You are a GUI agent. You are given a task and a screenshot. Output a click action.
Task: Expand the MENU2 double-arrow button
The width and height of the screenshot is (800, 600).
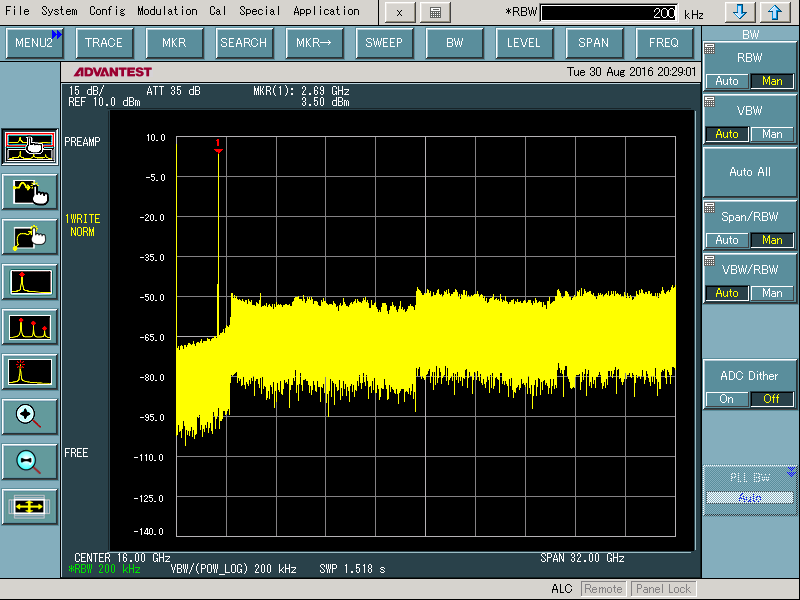(57, 34)
